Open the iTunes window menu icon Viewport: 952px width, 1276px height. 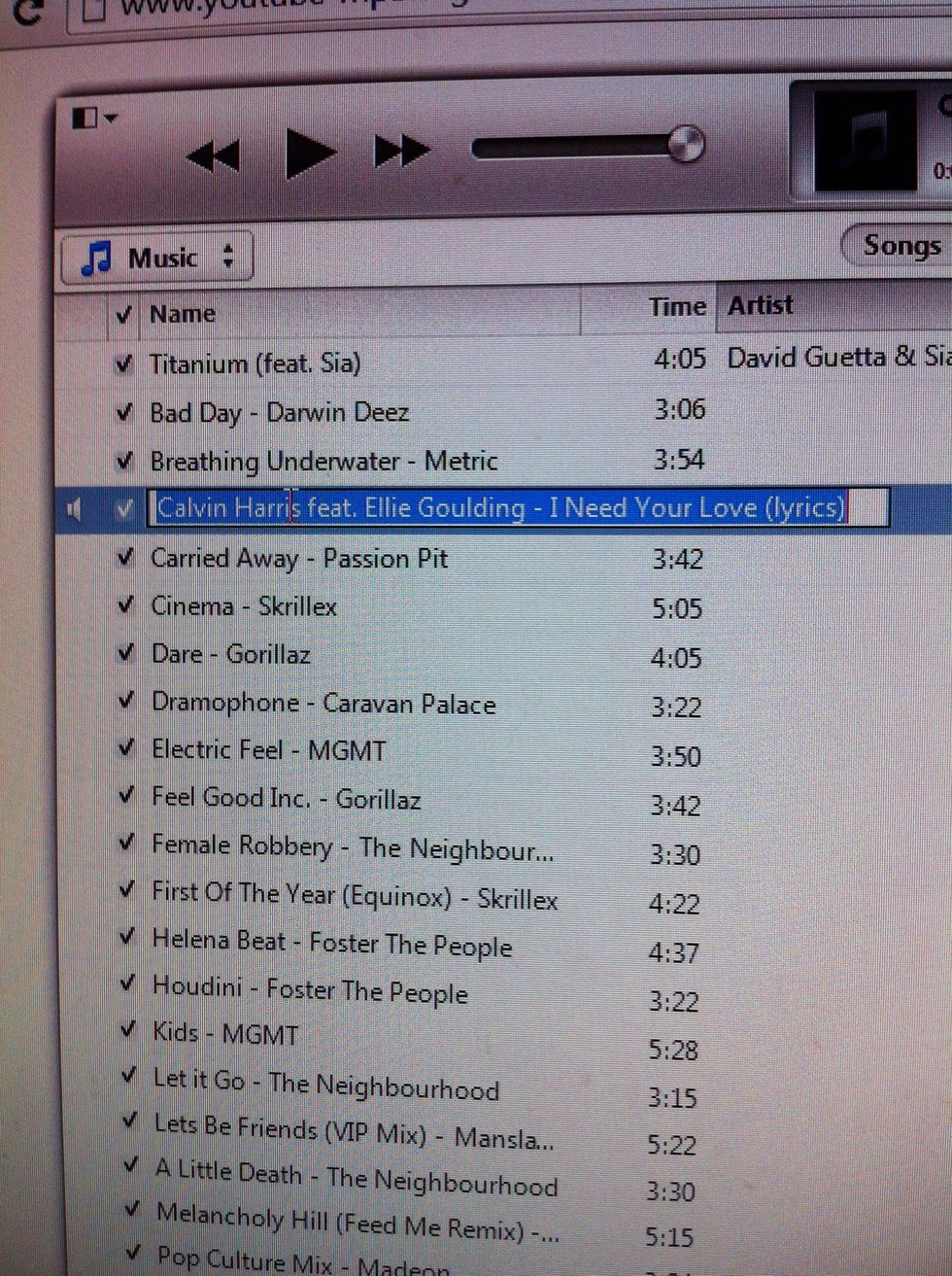click(x=94, y=119)
